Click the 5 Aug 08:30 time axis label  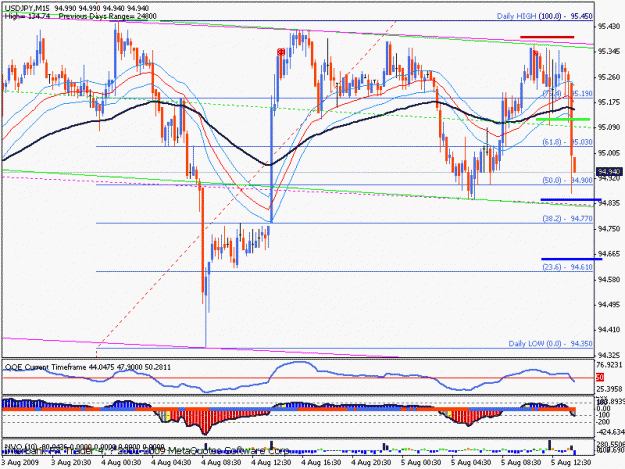pyautogui.click(x=521, y=462)
